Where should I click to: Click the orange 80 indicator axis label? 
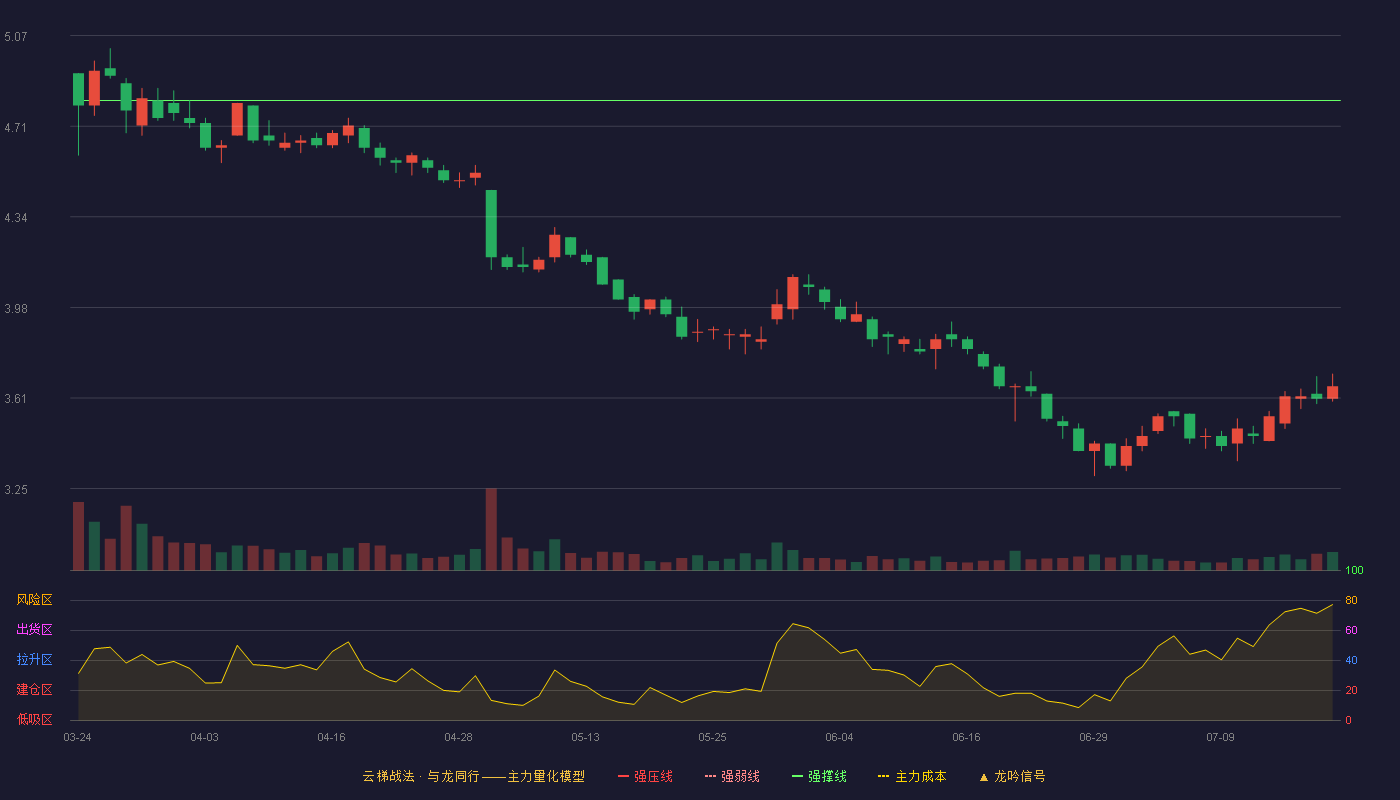1351,600
